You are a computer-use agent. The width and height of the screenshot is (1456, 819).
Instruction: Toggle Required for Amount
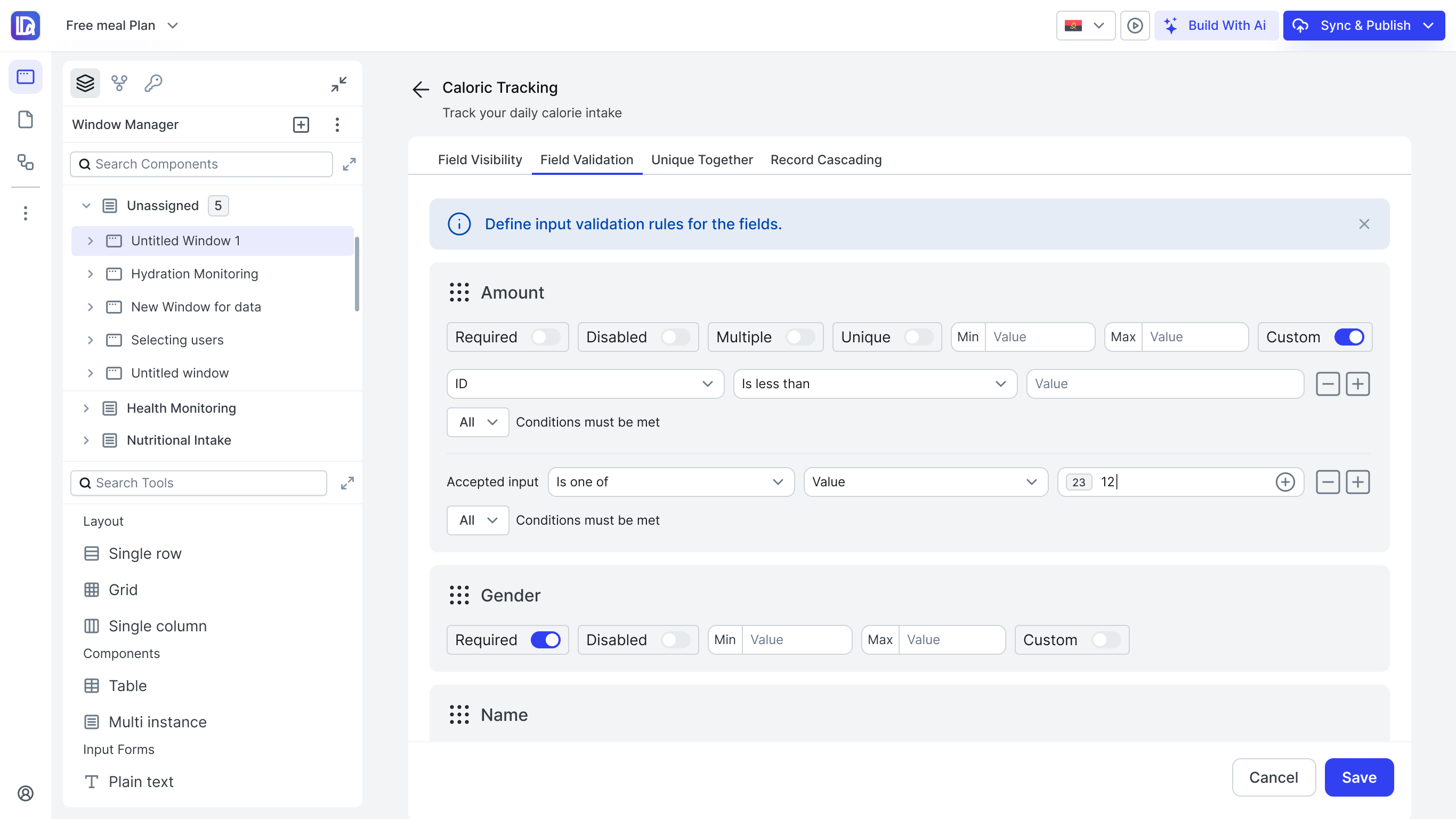545,337
